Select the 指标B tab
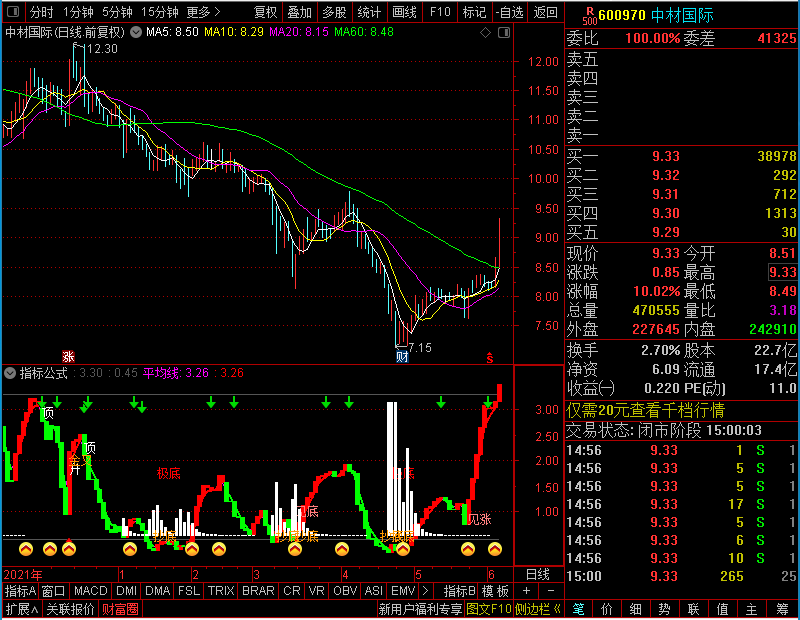The height and width of the screenshot is (620, 800). tap(460, 591)
